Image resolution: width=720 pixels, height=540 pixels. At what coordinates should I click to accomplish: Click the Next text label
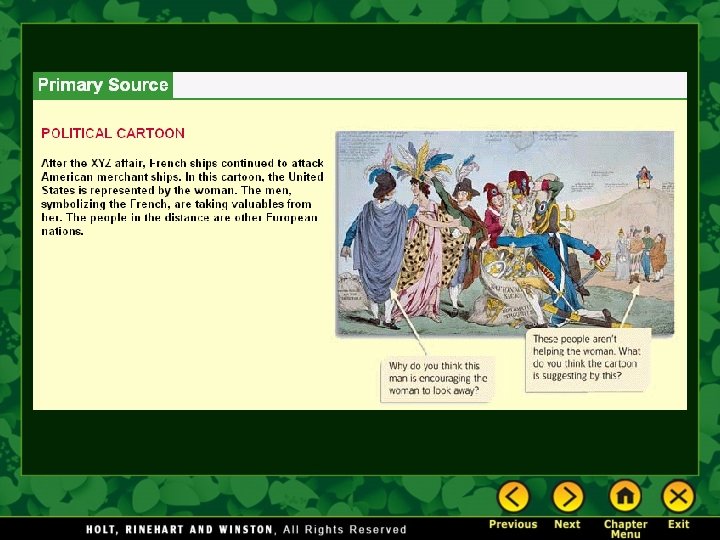[x=567, y=524]
